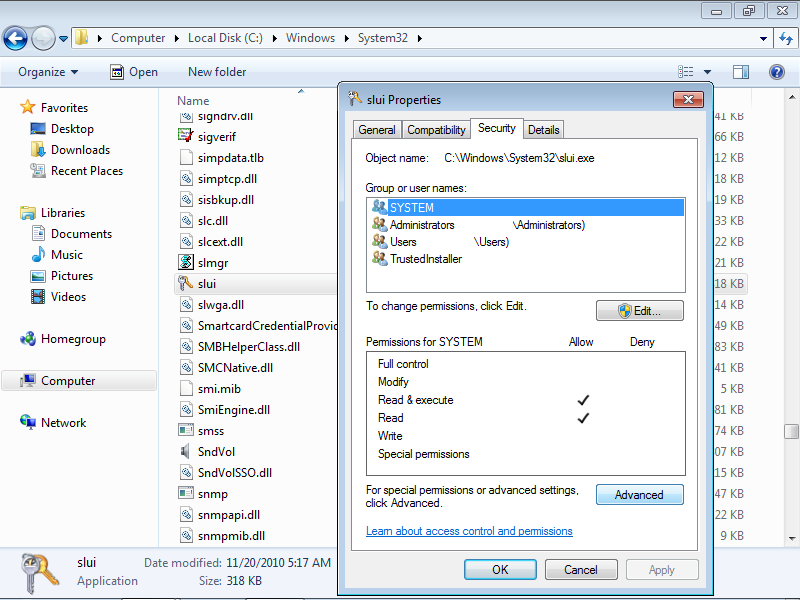800x600 pixels.
Task: Switch to the Details tab
Action: click(543, 130)
